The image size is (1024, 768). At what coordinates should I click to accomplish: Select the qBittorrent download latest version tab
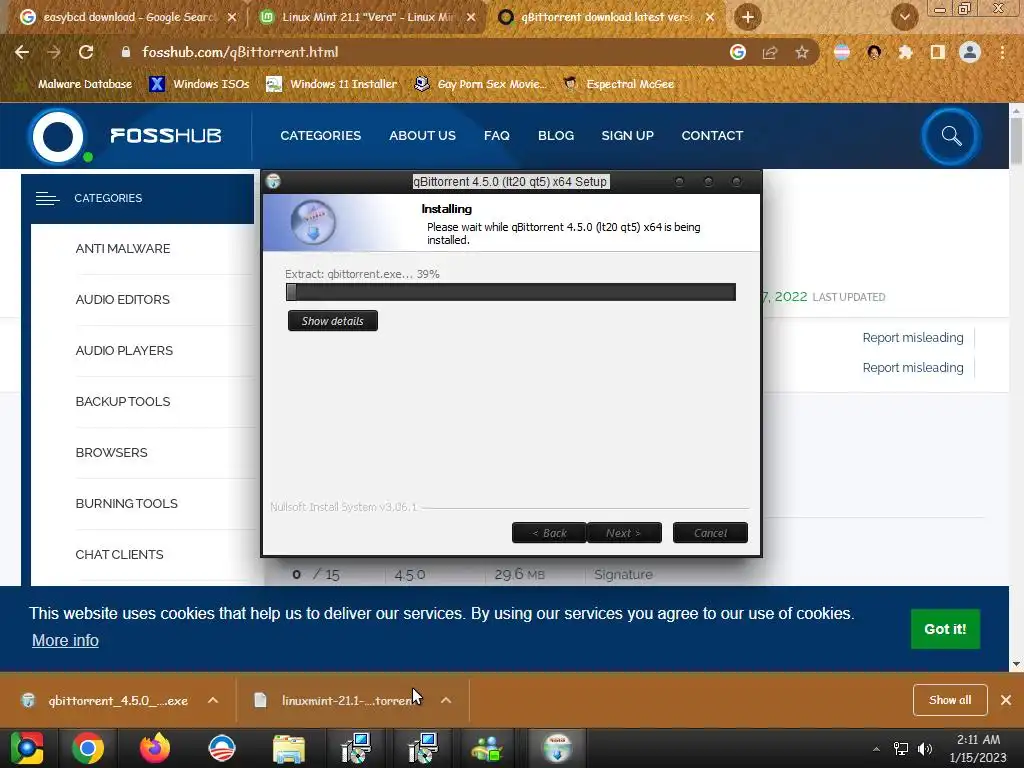[x=606, y=17]
